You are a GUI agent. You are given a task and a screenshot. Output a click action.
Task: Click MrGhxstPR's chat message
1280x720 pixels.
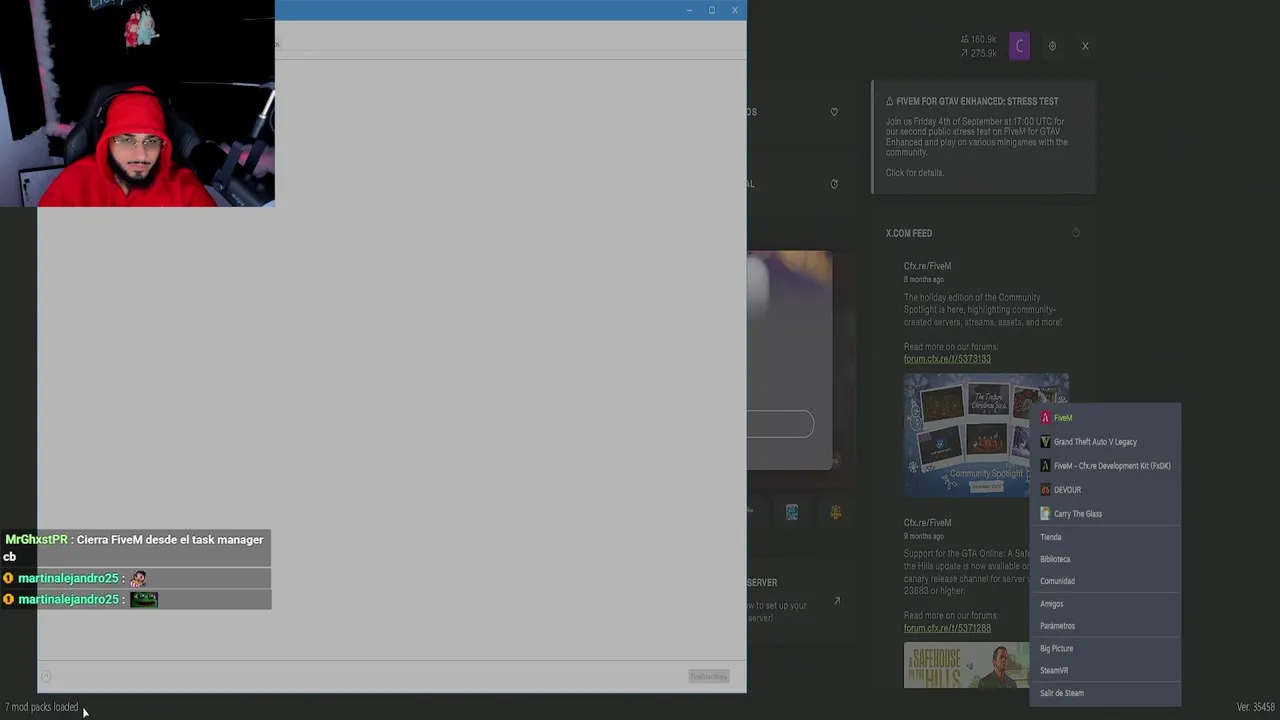(135, 548)
